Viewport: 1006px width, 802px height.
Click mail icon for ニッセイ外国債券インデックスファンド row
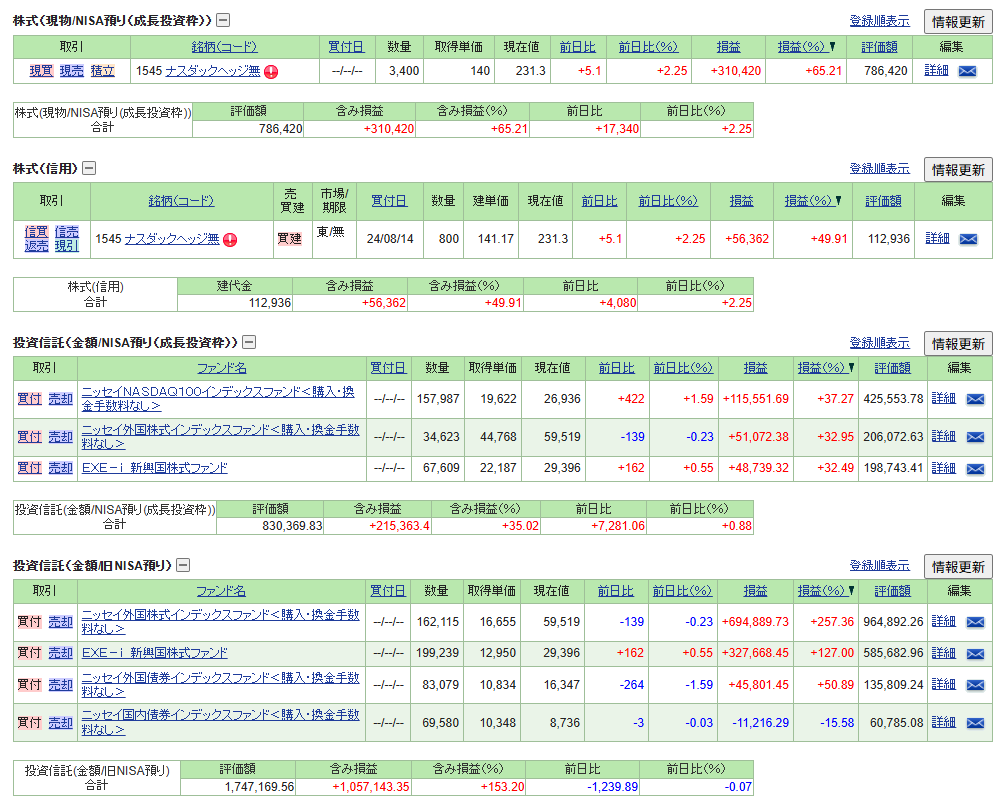tap(975, 685)
